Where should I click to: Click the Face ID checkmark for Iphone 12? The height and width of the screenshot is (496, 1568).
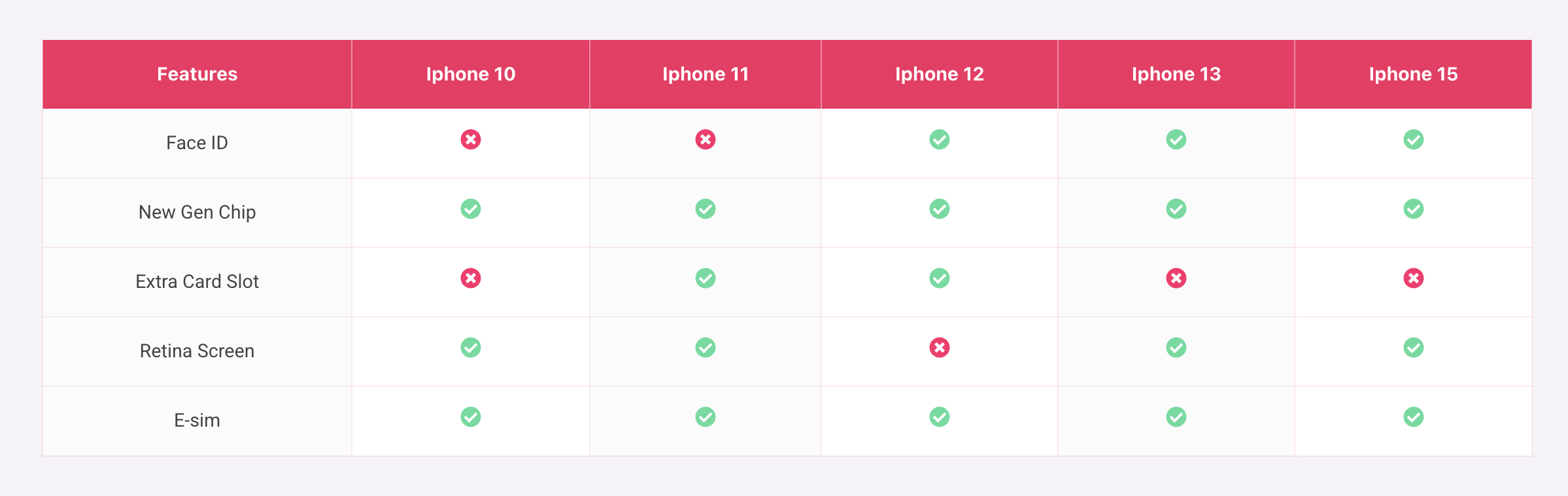pyautogui.click(x=940, y=139)
